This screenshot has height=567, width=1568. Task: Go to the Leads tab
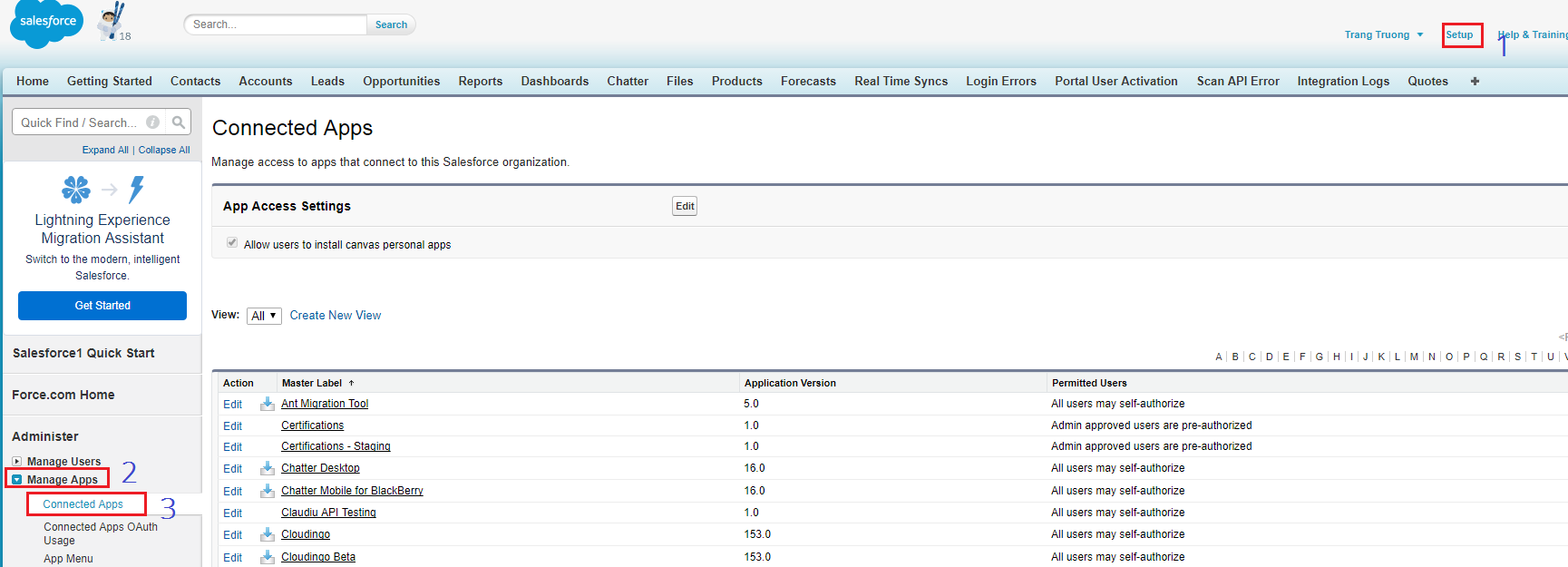tap(327, 81)
